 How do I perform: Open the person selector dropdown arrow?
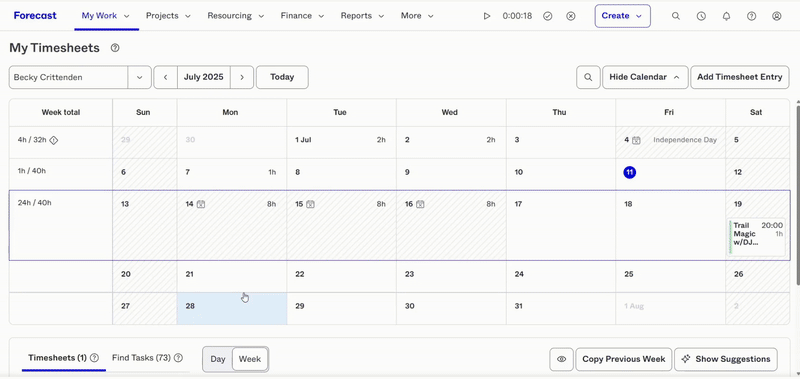139,78
